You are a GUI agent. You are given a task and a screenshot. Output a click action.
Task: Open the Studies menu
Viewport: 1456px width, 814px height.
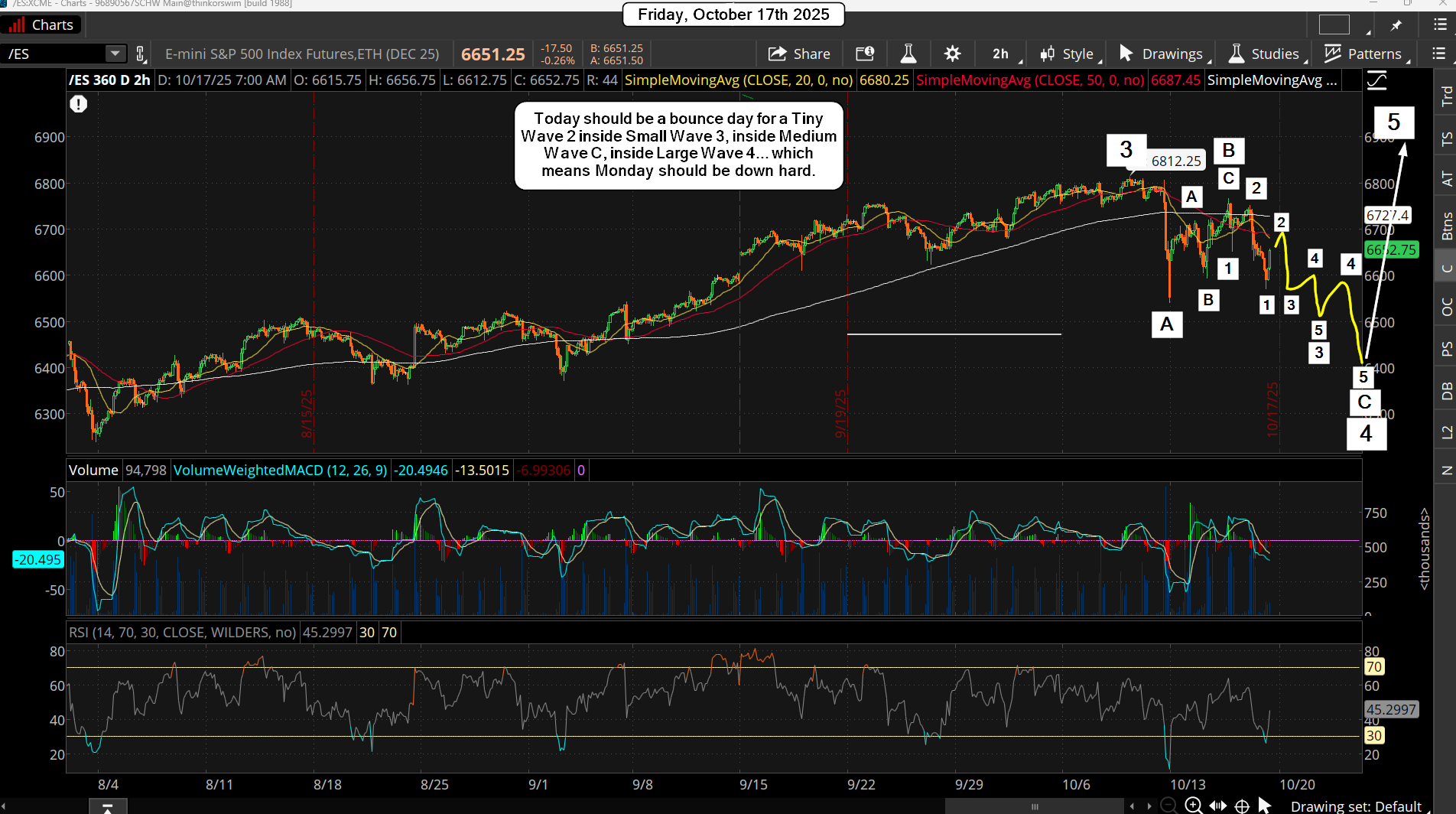tap(1265, 54)
